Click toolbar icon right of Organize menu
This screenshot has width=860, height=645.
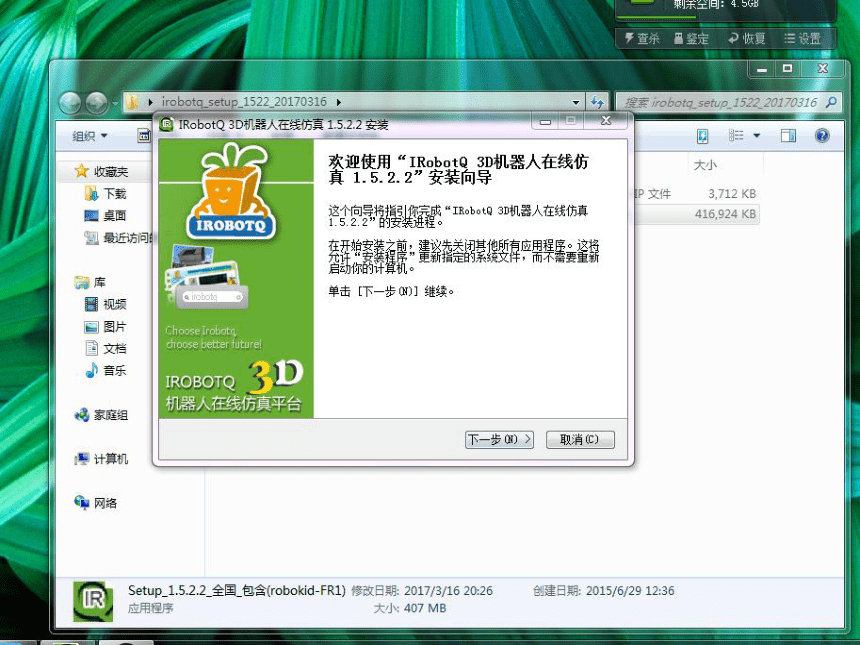click(144, 135)
